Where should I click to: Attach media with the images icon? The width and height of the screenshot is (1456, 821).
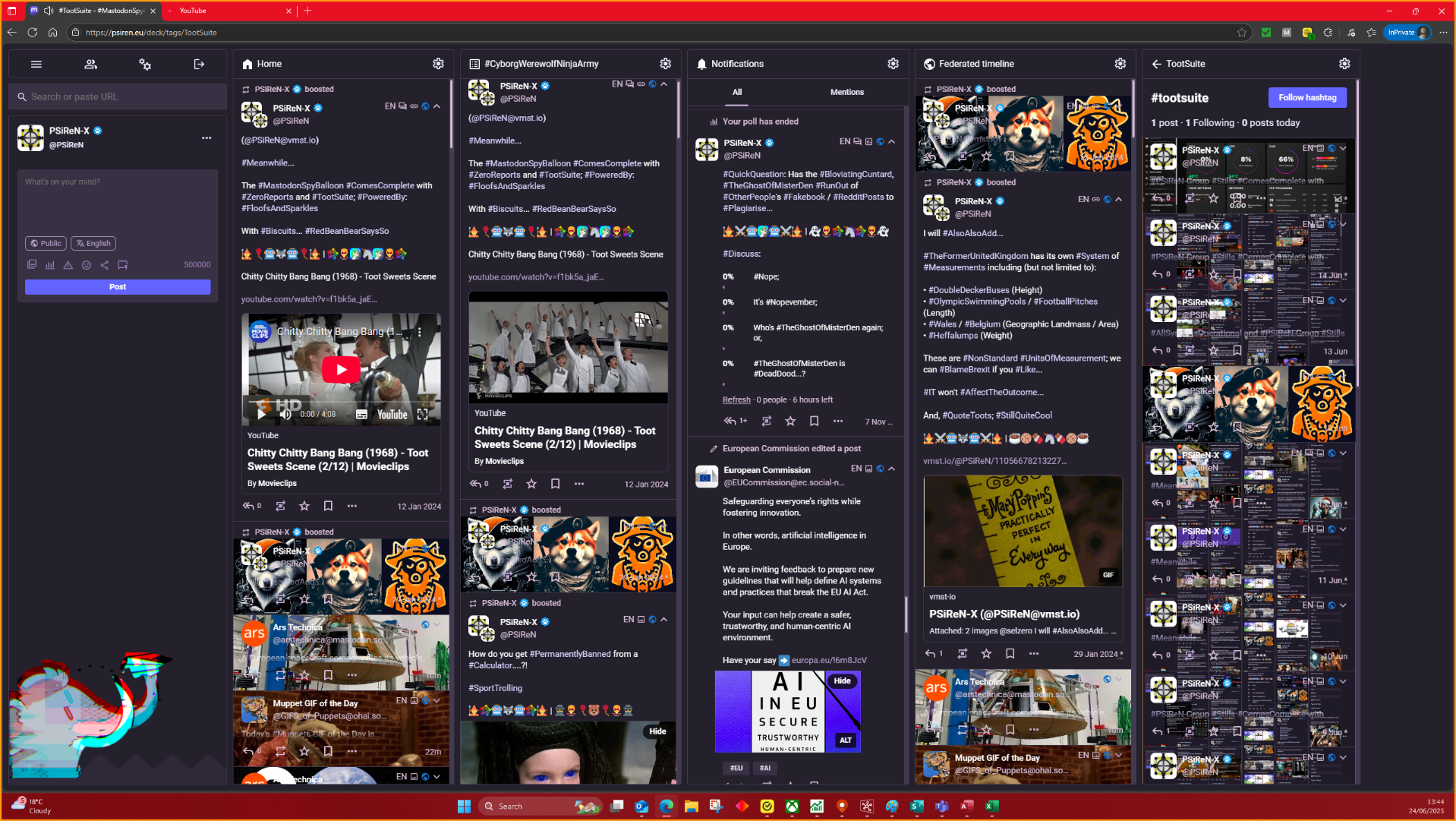coord(32,264)
